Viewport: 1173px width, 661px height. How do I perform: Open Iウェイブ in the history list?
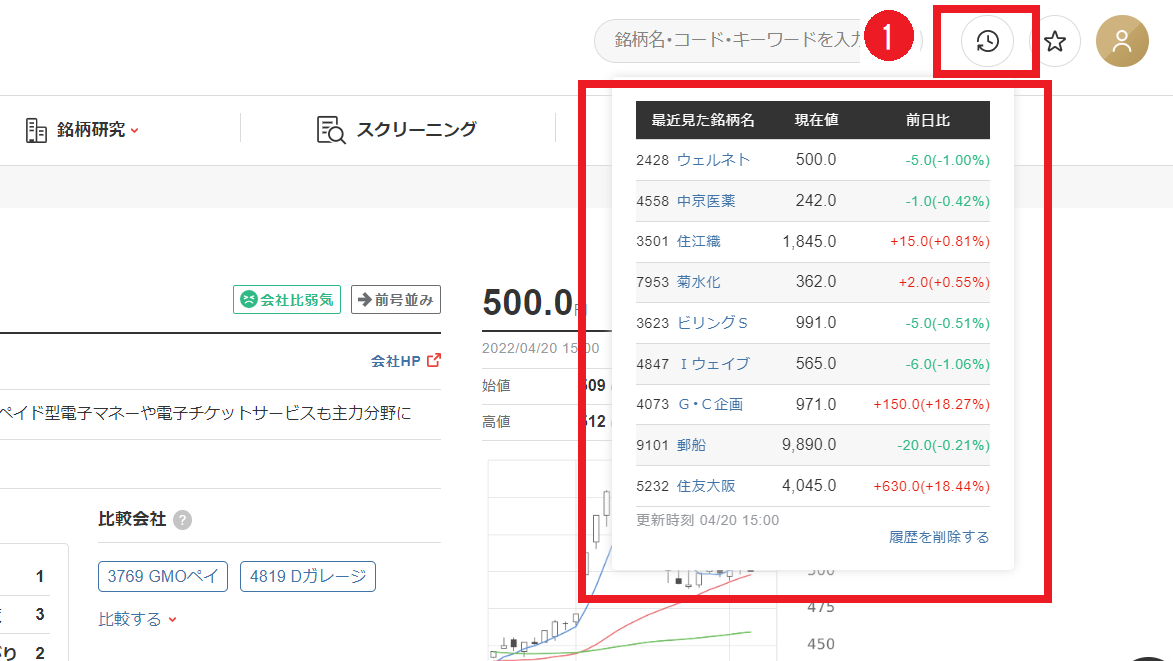[x=713, y=364]
